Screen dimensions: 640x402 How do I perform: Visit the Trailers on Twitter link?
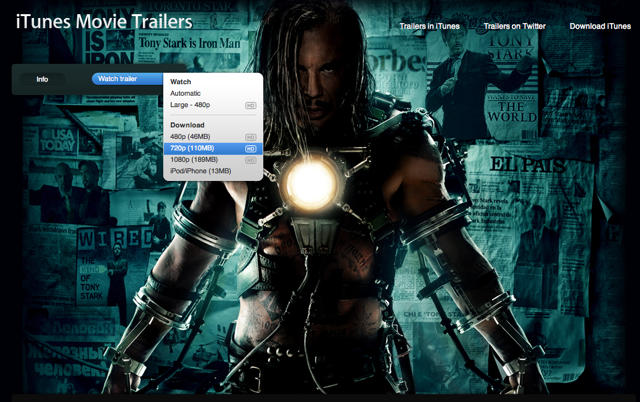[x=514, y=26]
